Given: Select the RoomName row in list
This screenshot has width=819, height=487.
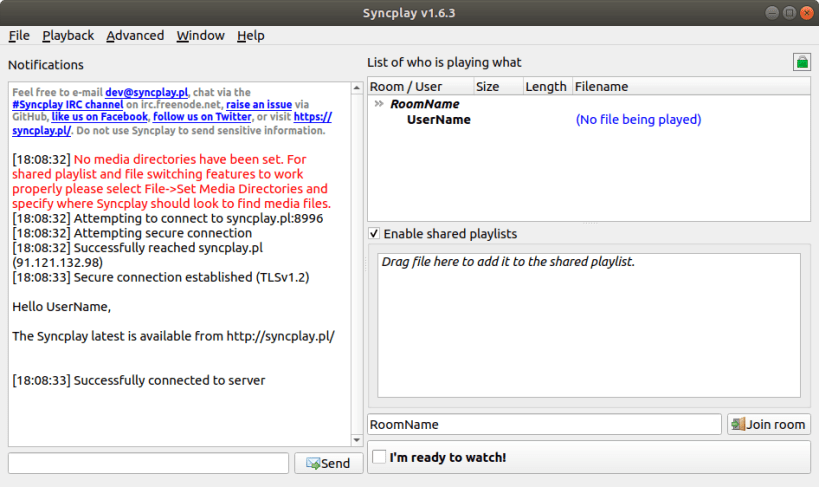Looking at the screenshot, I should (x=589, y=104).
